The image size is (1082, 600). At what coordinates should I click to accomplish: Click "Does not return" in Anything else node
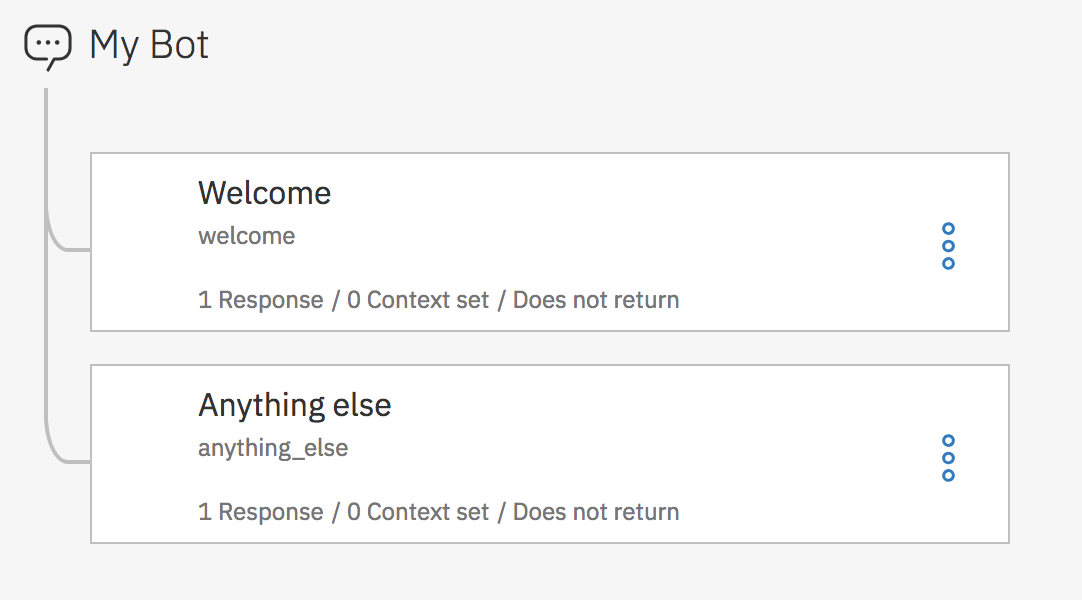[x=596, y=512]
